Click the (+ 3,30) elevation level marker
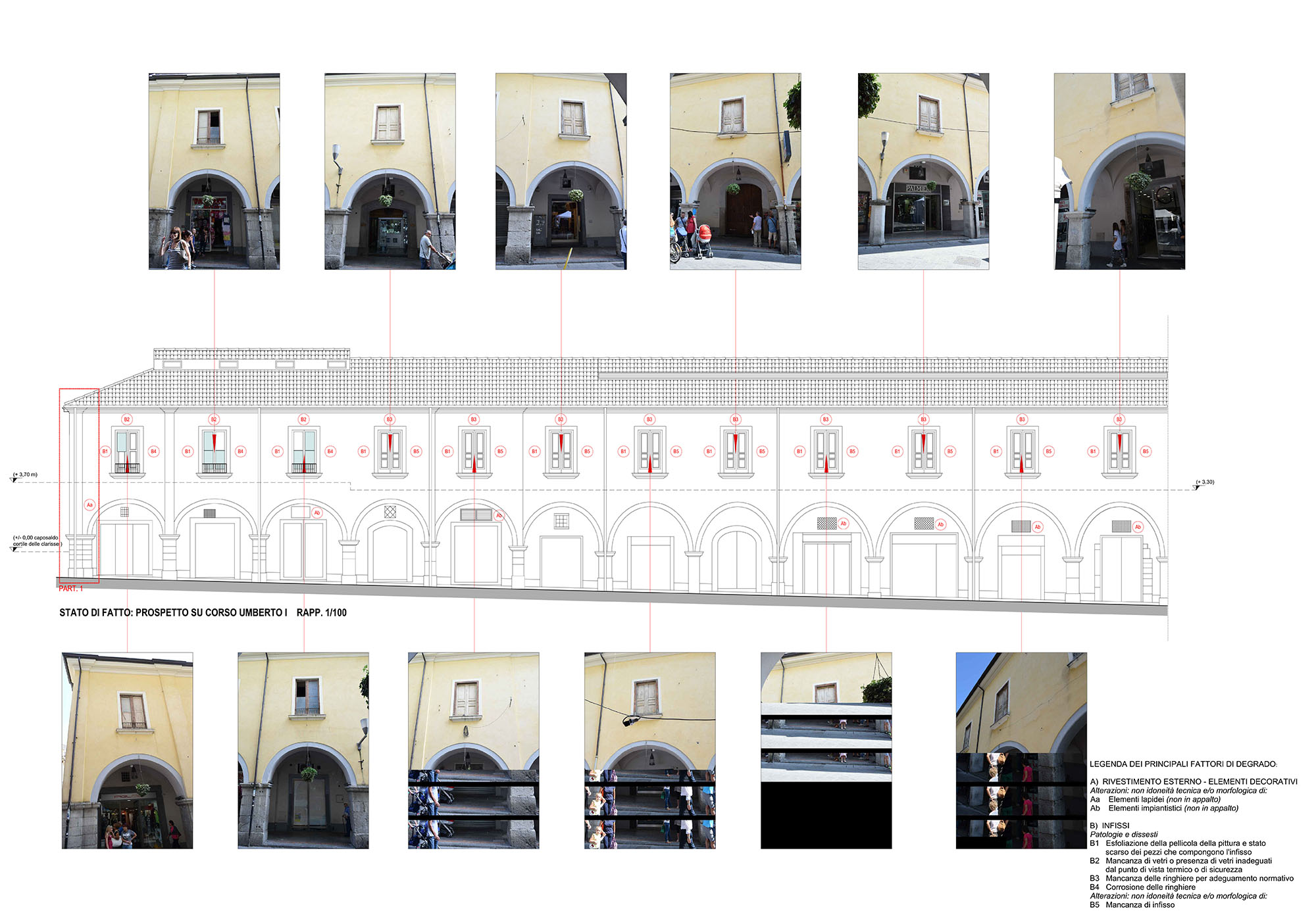 click(x=1205, y=482)
